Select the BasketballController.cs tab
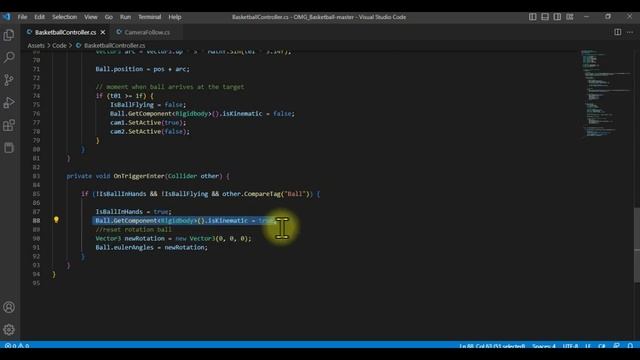 click(65, 32)
